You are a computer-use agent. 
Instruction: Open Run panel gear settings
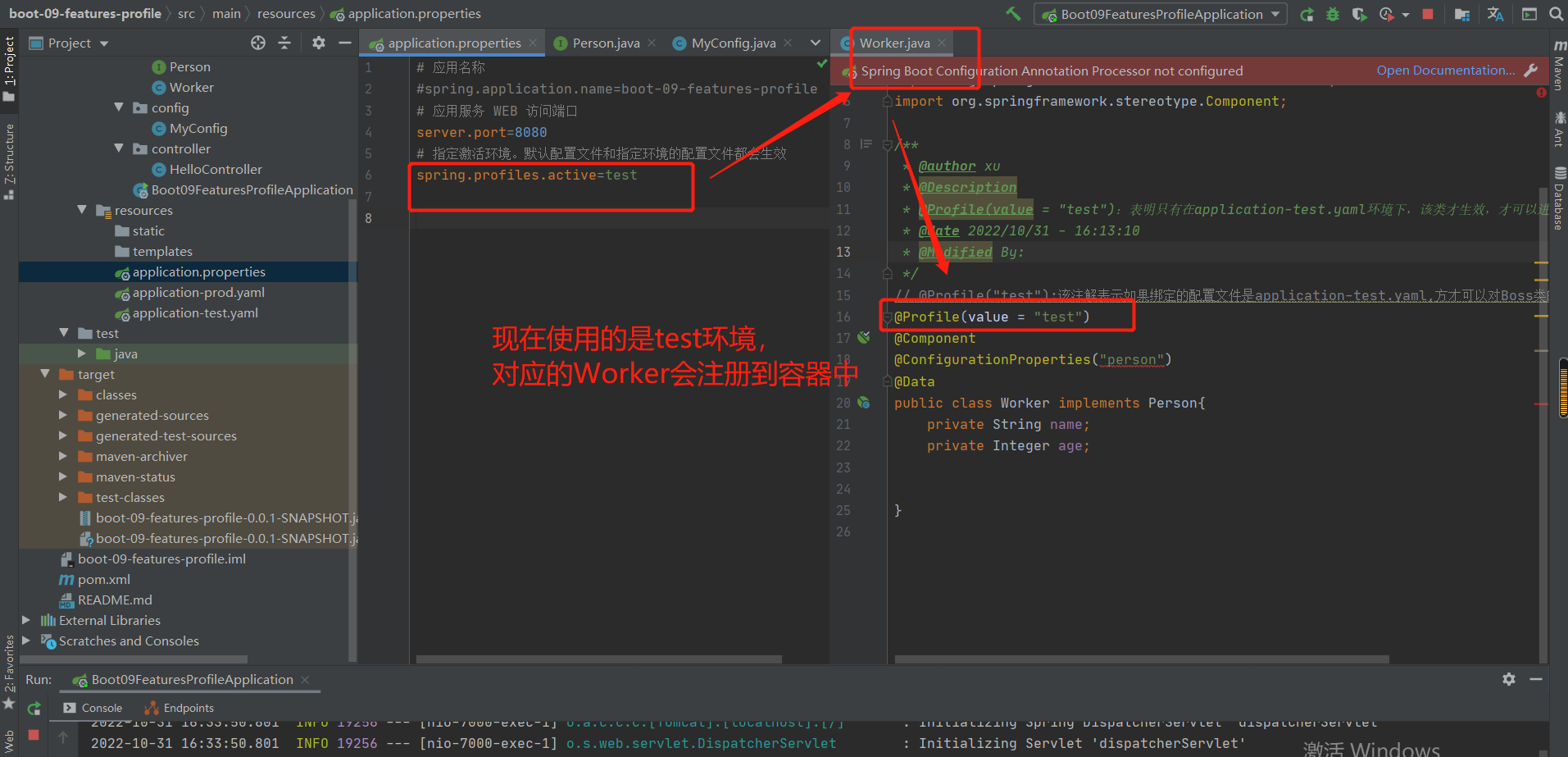click(x=1509, y=679)
